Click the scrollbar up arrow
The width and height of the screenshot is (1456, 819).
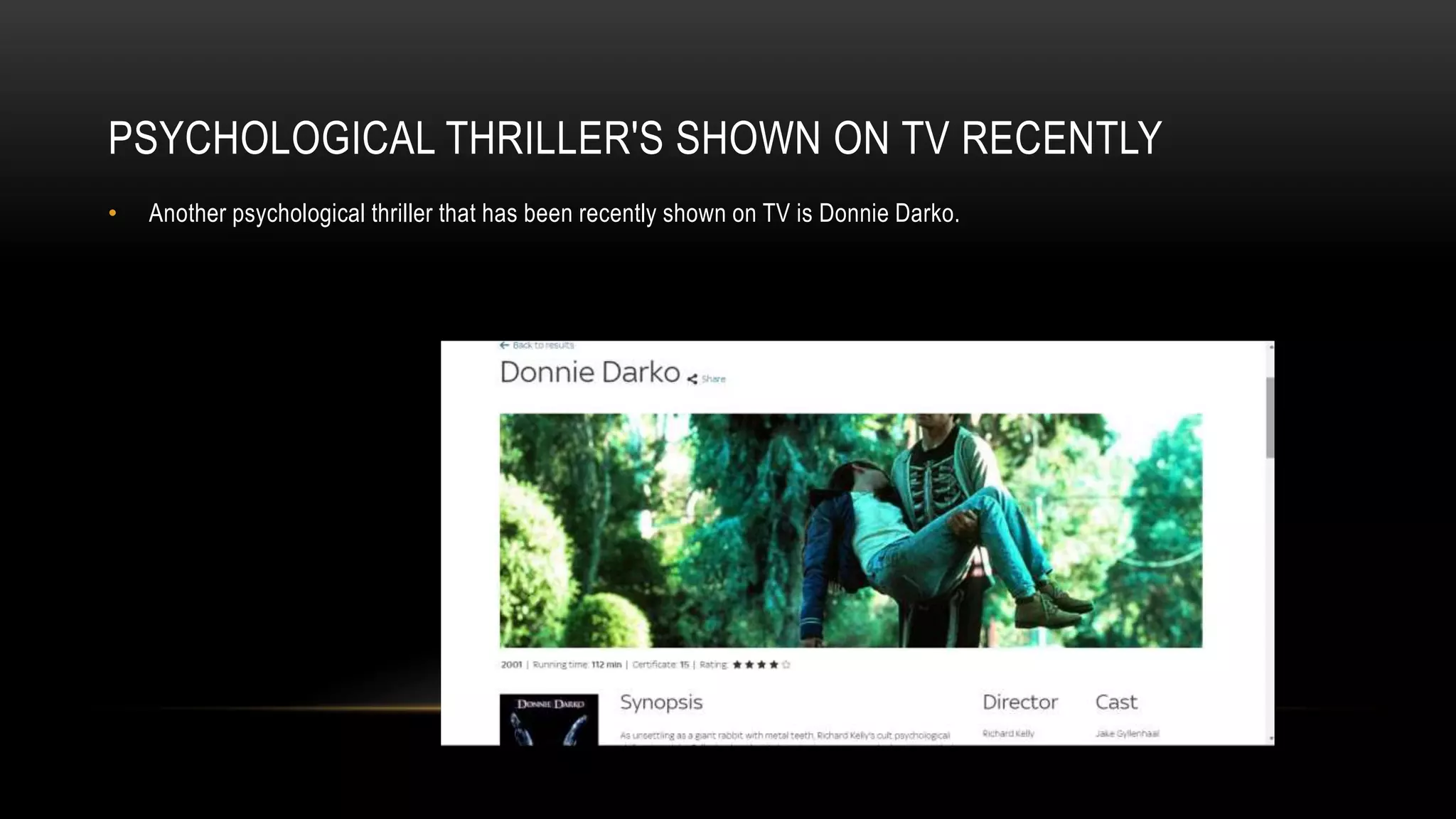(x=1270, y=347)
